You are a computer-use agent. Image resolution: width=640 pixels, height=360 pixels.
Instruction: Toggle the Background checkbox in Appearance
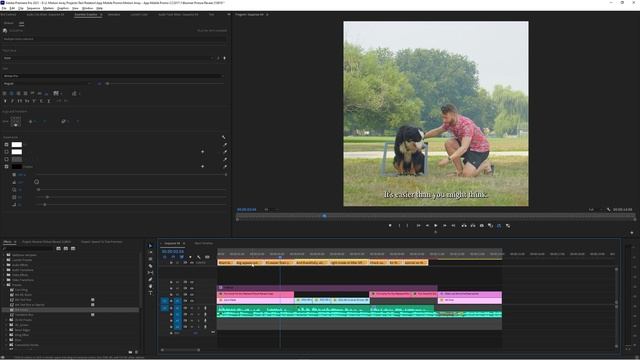(x=6, y=159)
